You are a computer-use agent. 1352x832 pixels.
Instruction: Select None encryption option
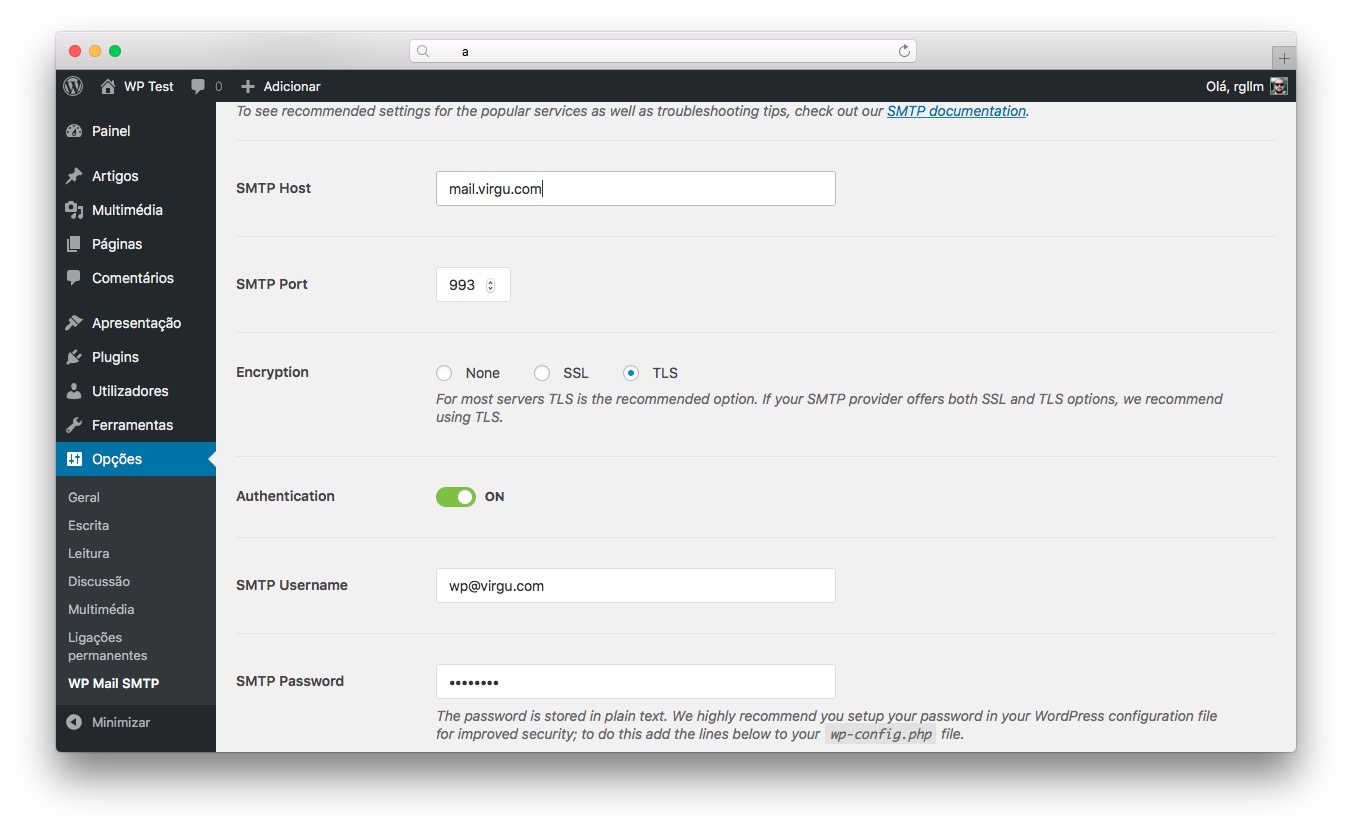point(445,373)
